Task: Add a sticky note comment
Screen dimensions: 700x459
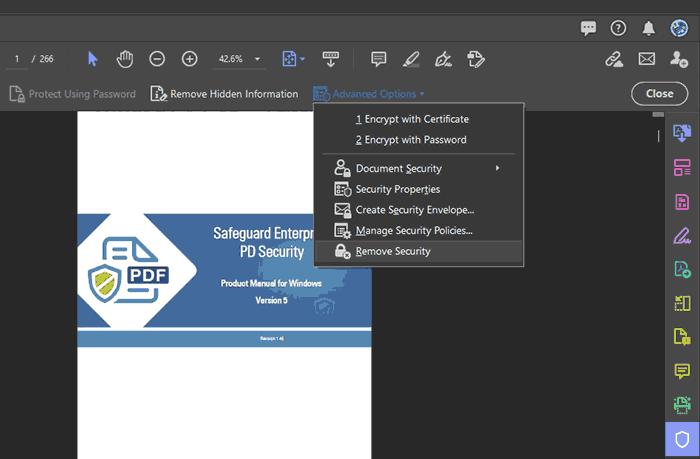Action: (379, 59)
